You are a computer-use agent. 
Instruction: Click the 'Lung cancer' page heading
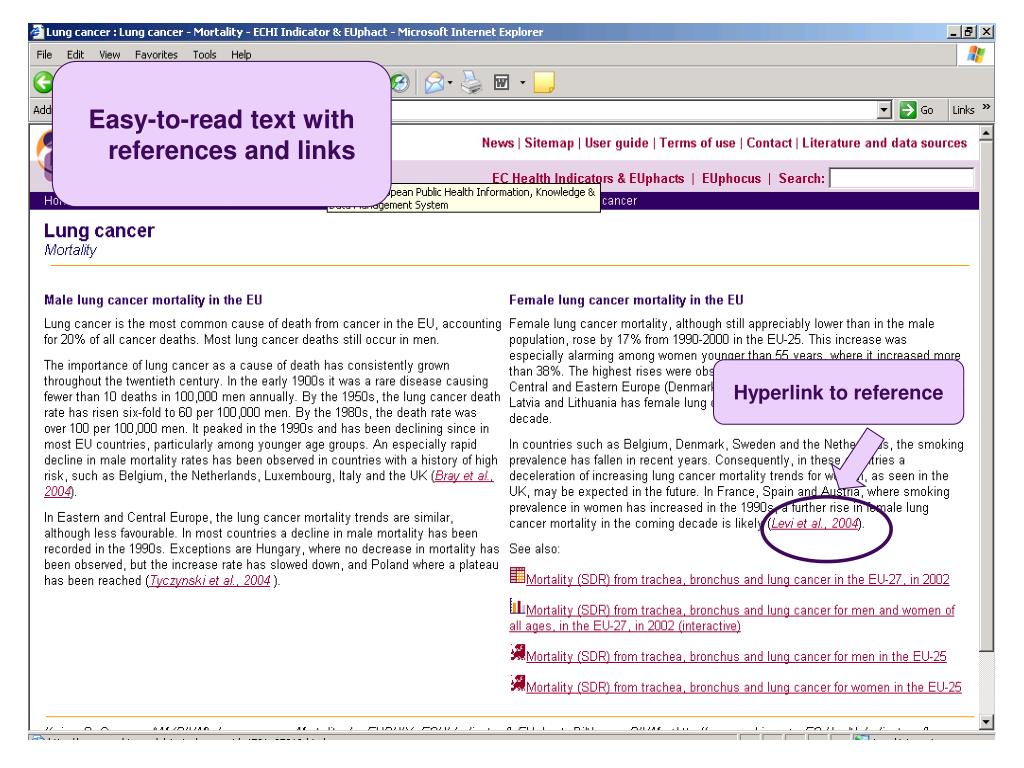pyautogui.click(x=99, y=231)
